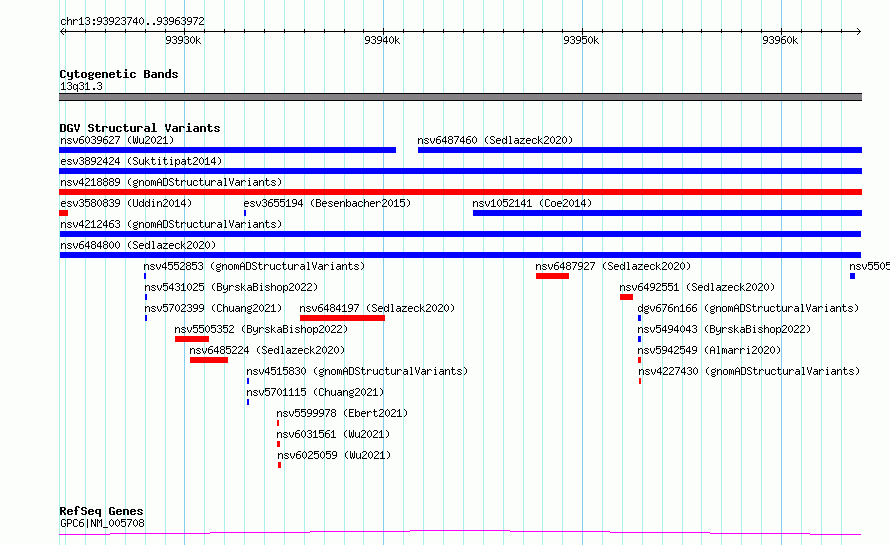Click nsv4552853 gnomAD variant label
Screen dimensions: 890x545
(254, 266)
